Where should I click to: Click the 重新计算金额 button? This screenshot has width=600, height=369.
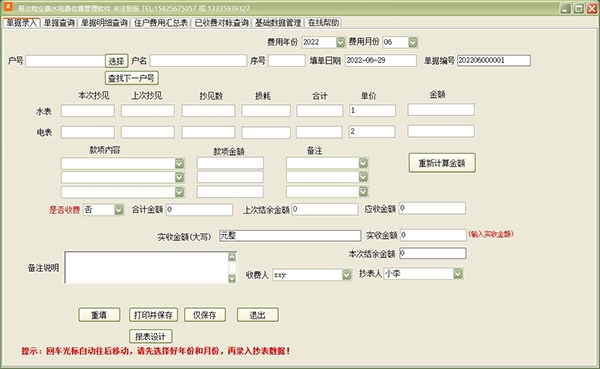click(442, 163)
